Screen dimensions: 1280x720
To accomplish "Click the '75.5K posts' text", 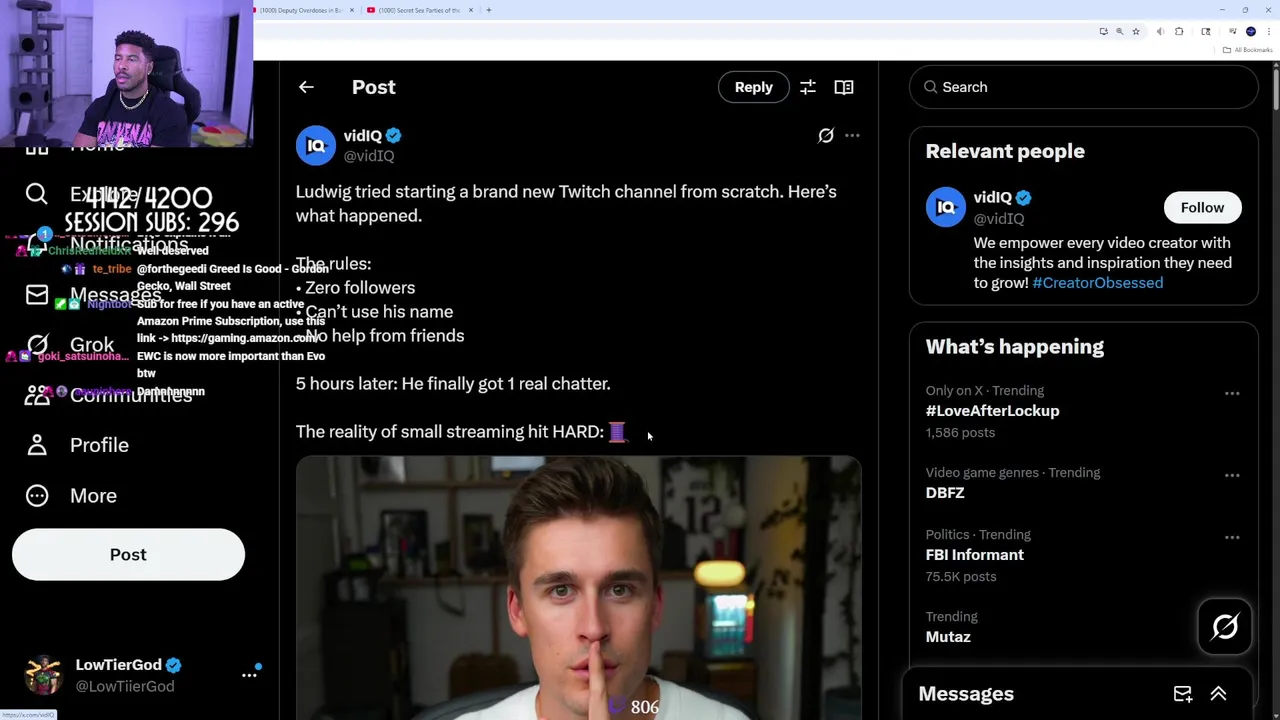I will click(960, 577).
